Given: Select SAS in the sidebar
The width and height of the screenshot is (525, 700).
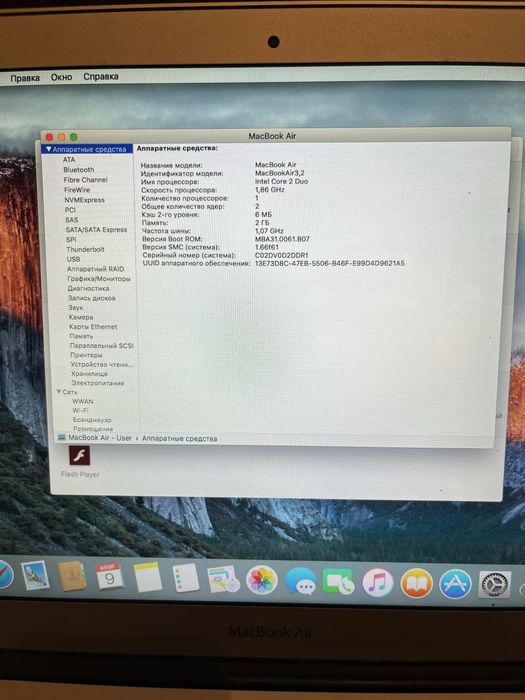Looking at the screenshot, I should point(71,220).
